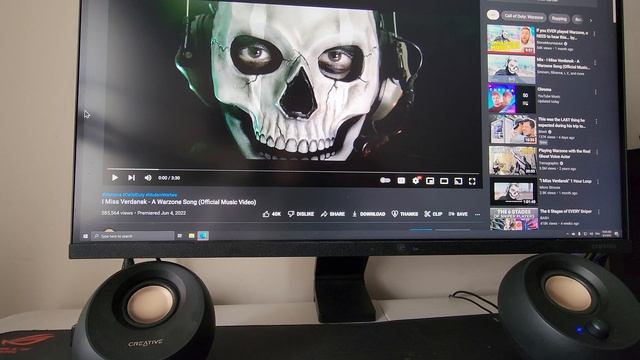Click the taskbar 'Type here to search' box
Viewport: 640px width, 360px height.
click(133, 236)
